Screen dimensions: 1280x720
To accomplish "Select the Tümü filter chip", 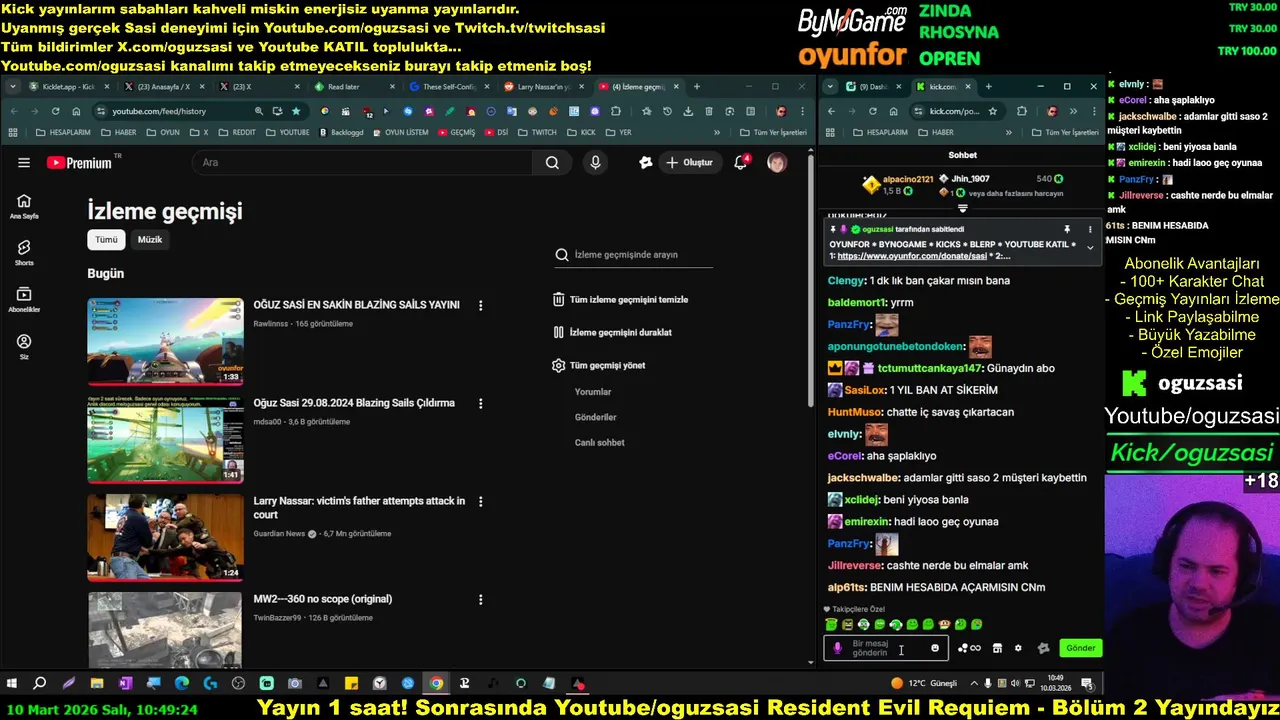I will point(106,240).
